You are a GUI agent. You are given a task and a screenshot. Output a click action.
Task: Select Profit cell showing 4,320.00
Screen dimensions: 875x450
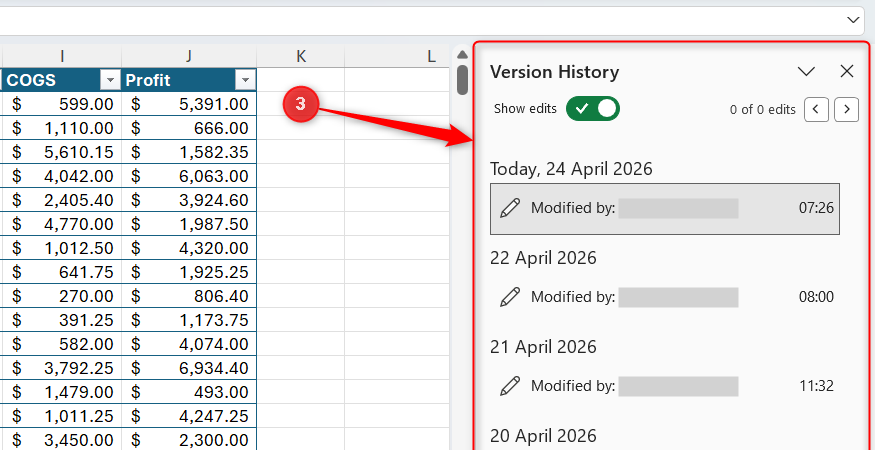pyautogui.click(x=189, y=248)
